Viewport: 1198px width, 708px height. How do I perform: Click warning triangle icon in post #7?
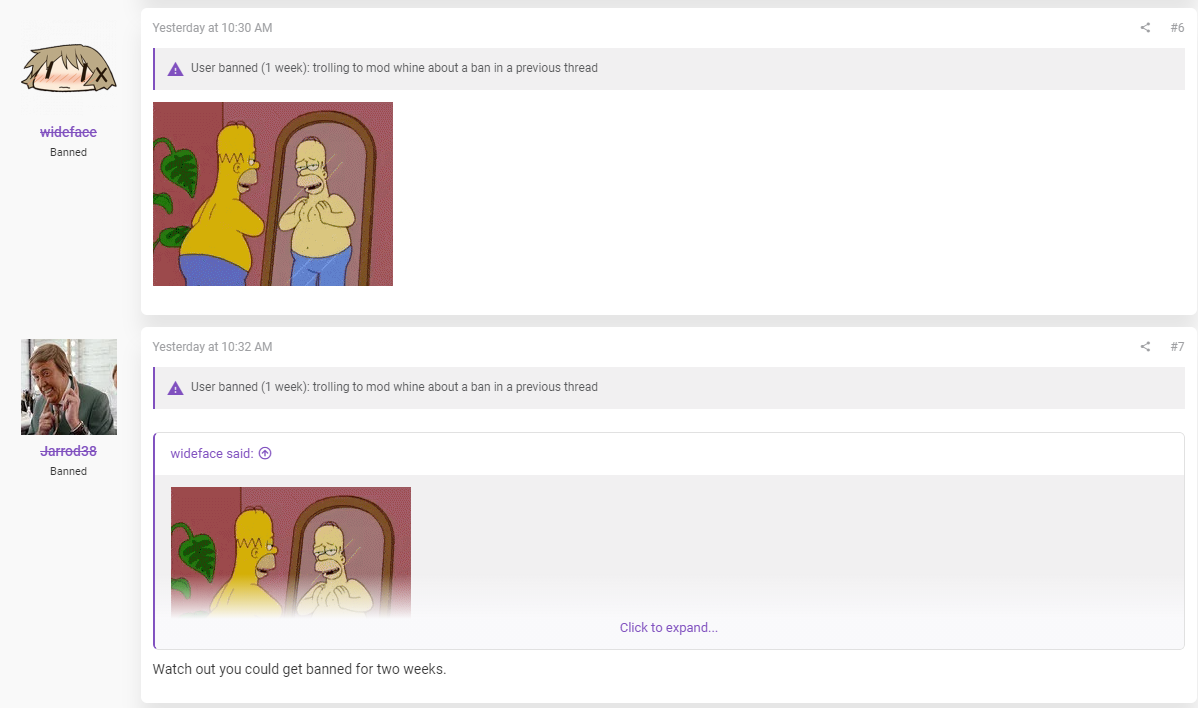click(x=175, y=388)
